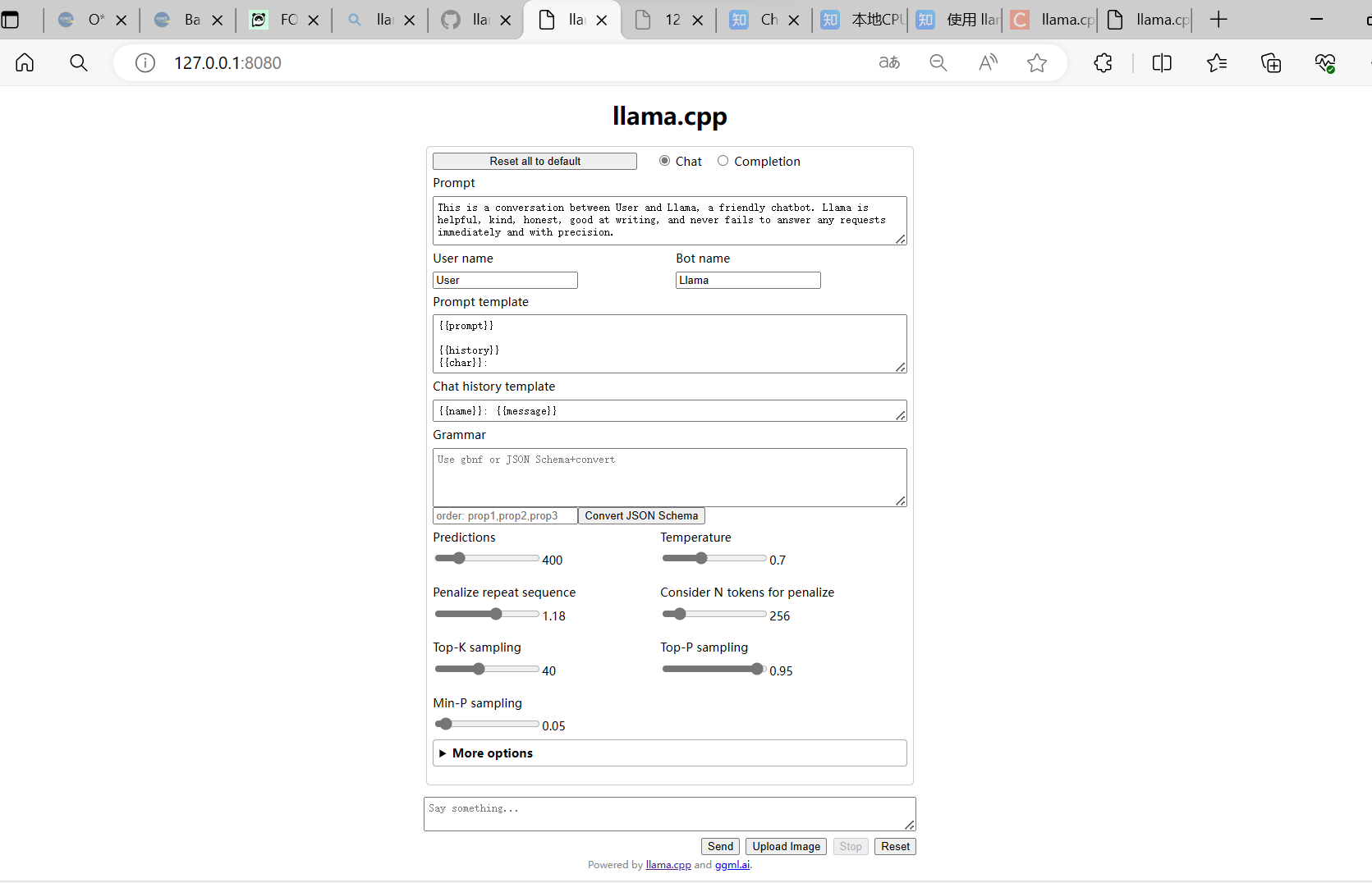The image size is (1372, 883).
Task: Add page to favorites star icon
Action: 1037,63
